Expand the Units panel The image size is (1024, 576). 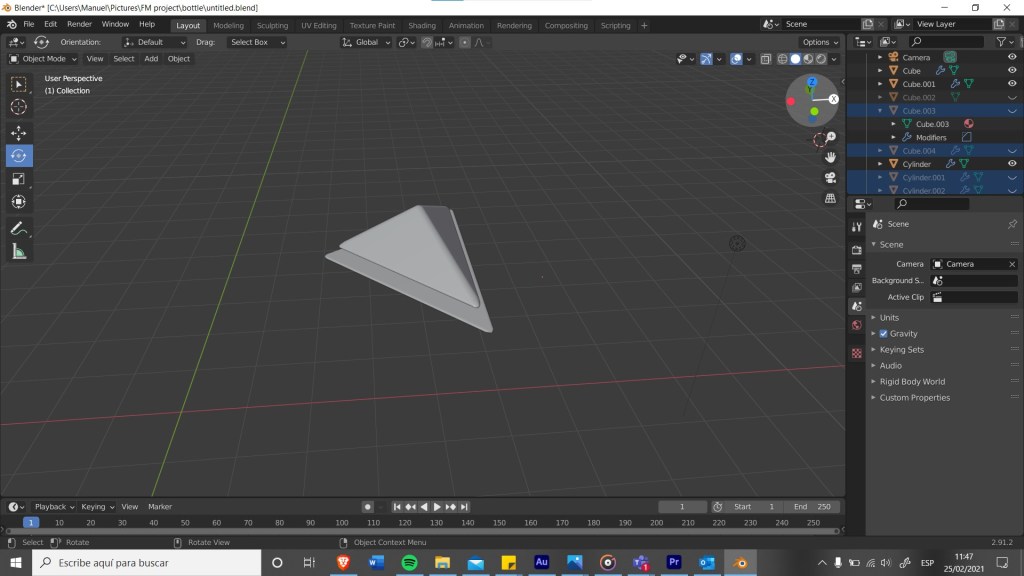889,317
